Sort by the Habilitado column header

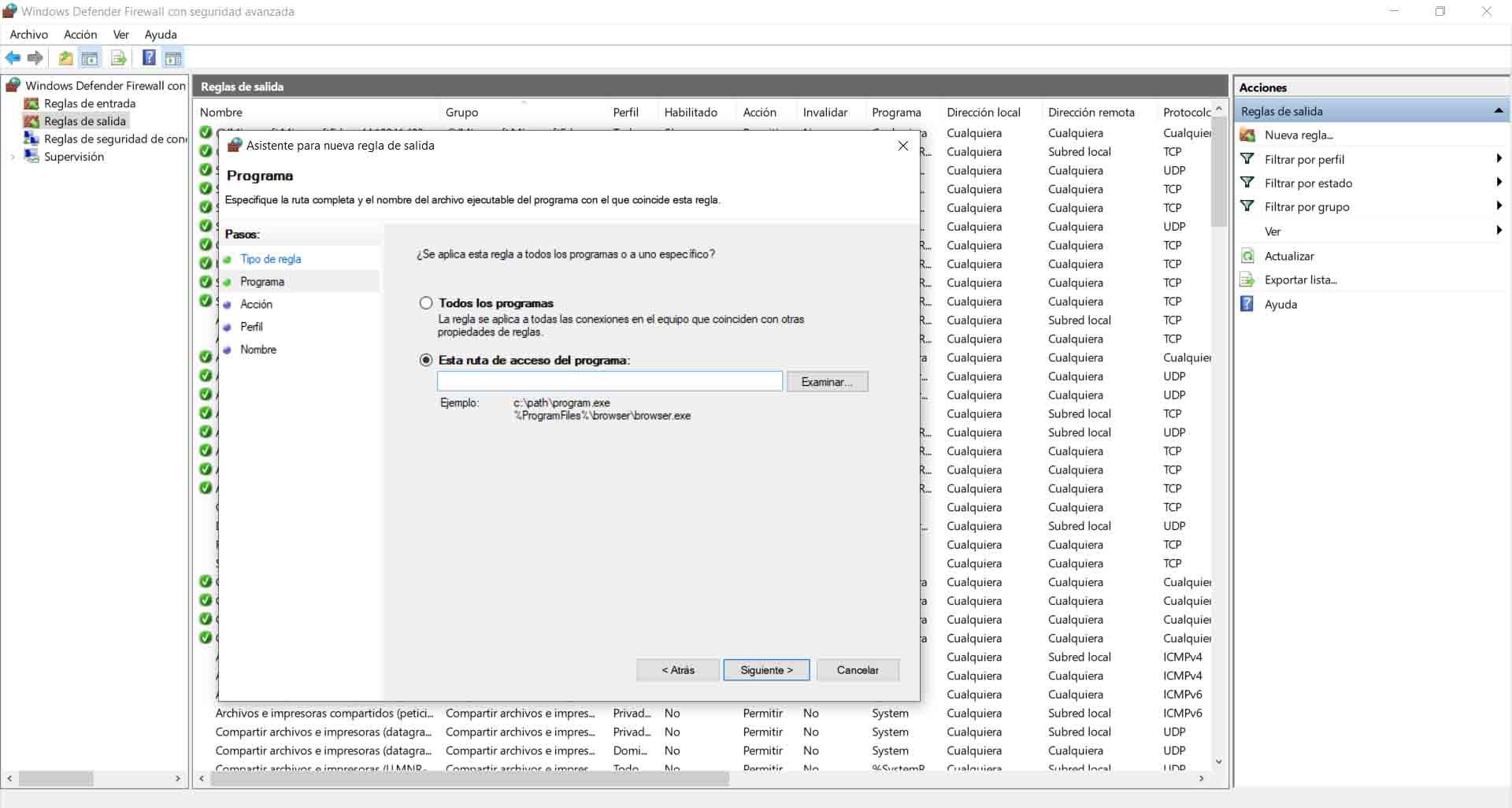pos(691,113)
